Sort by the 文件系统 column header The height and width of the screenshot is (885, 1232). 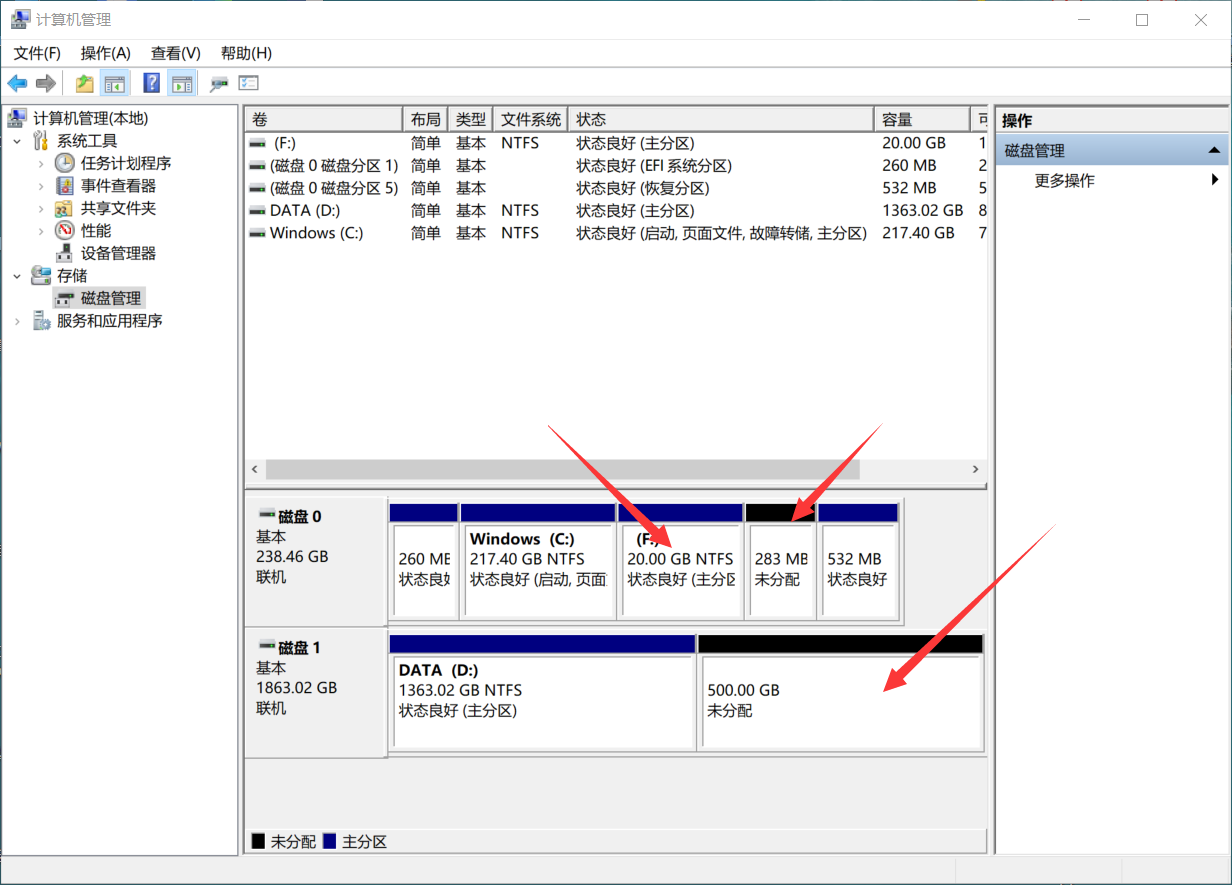coord(530,119)
